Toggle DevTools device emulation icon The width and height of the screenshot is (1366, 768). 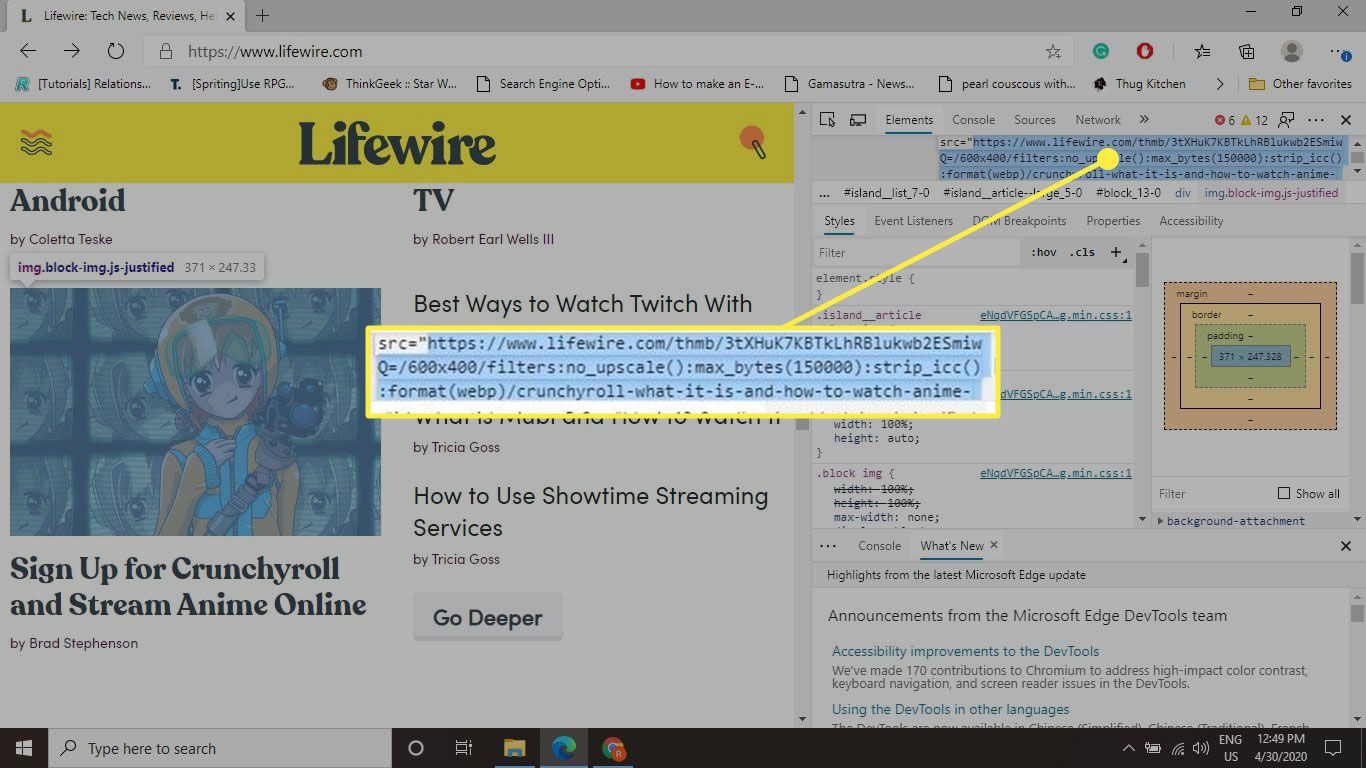(x=858, y=120)
